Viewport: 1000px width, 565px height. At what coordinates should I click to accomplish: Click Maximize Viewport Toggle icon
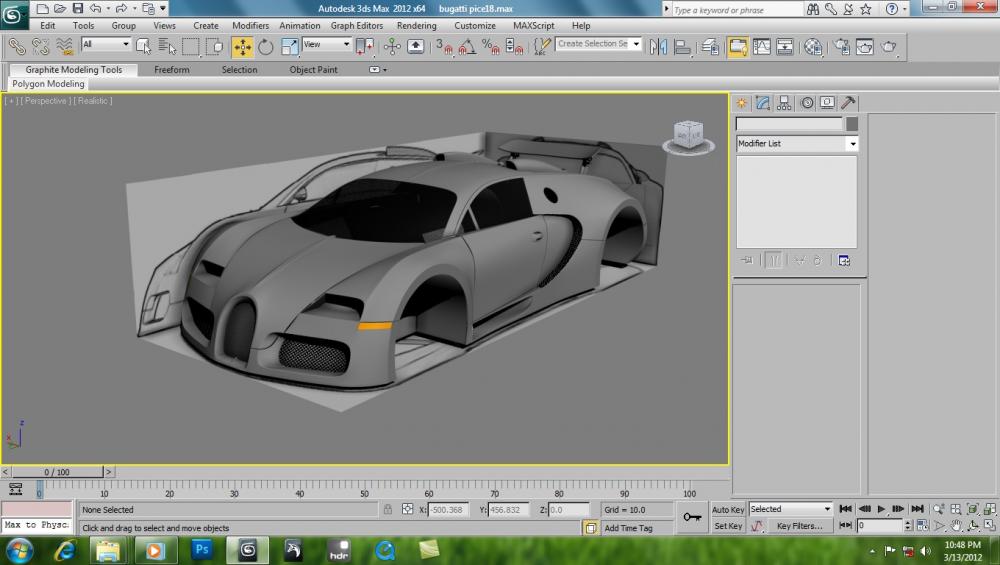(x=989, y=525)
